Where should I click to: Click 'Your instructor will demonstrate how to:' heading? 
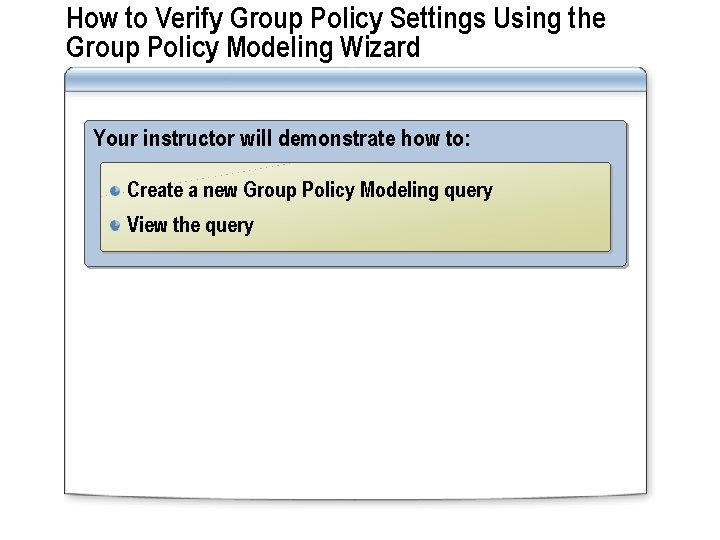[281, 138]
